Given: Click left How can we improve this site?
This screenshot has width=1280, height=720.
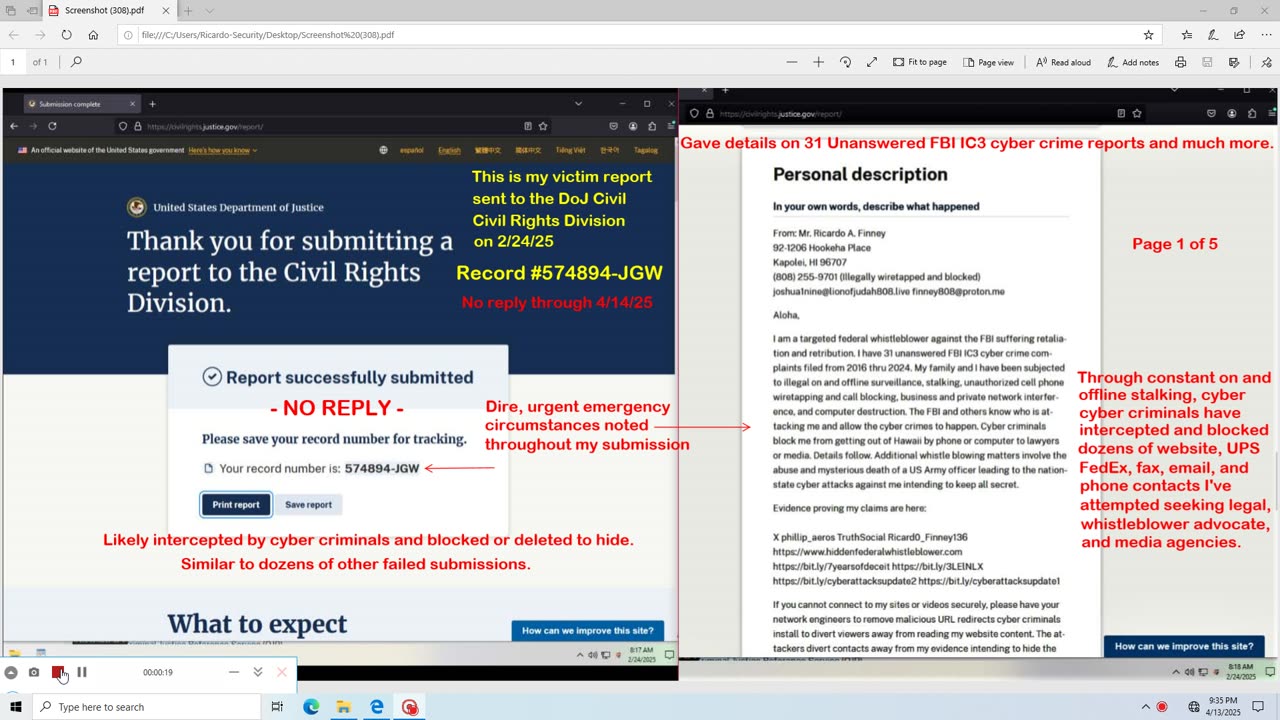Looking at the screenshot, I should pyautogui.click(x=588, y=631).
